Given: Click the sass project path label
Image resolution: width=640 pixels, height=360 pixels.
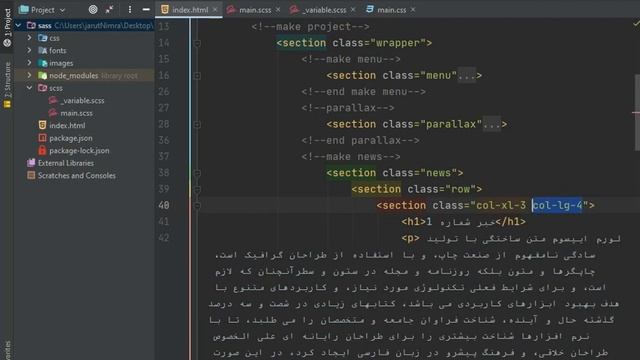Looking at the screenshot, I should click(104, 25).
